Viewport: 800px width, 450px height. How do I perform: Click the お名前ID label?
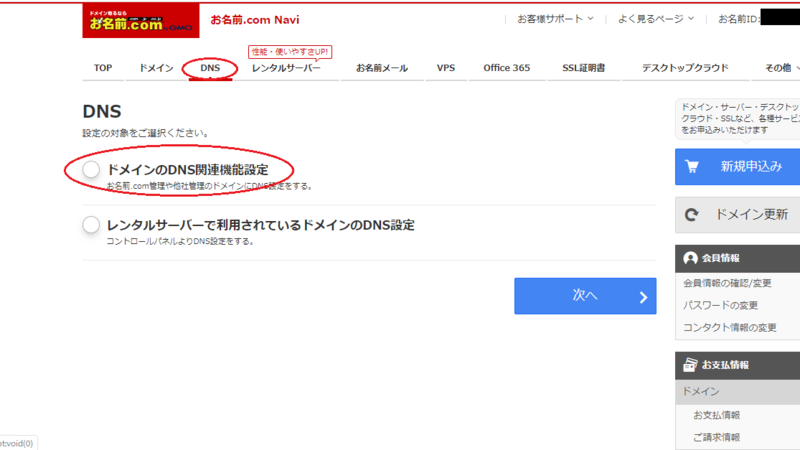click(739, 19)
